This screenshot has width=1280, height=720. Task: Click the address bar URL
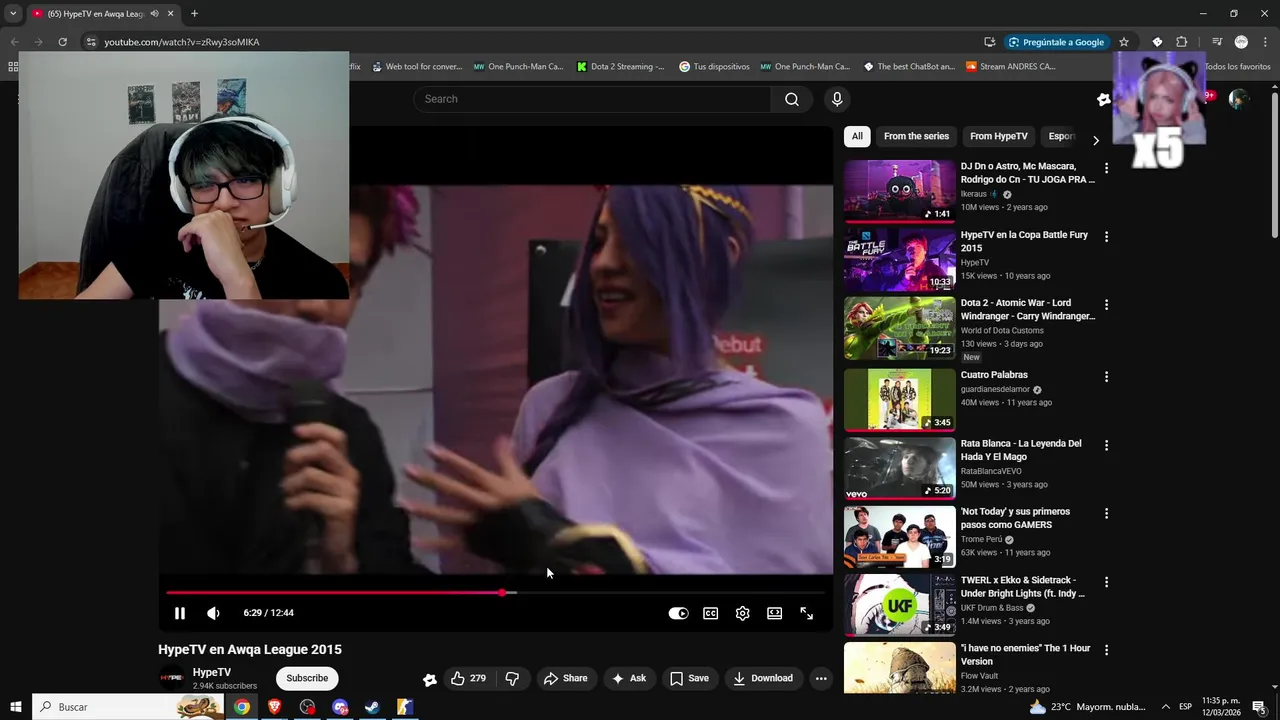182,42
